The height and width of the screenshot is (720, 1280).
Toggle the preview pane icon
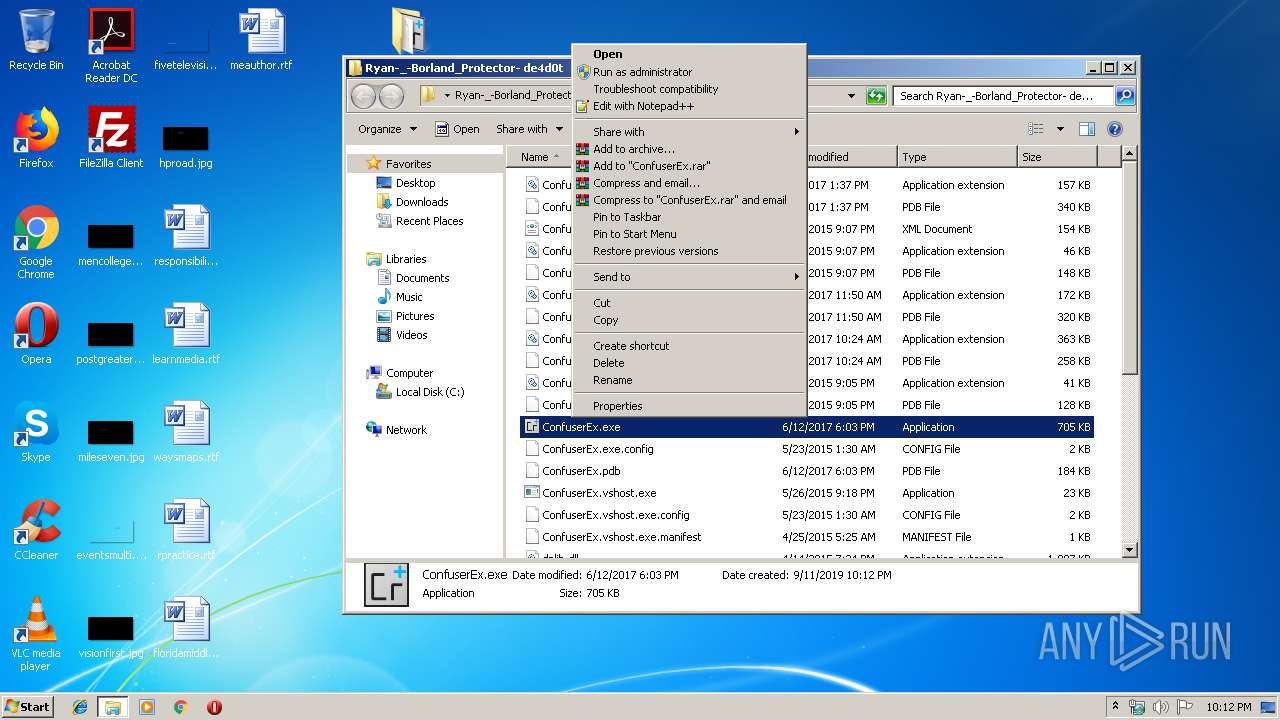pos(1087,129)
